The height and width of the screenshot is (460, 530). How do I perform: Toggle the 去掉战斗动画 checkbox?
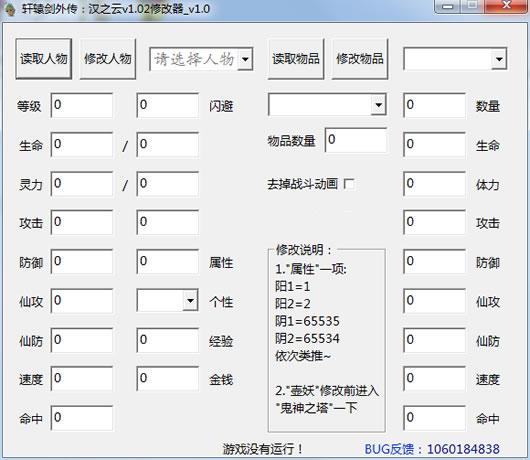click(349, 184)
